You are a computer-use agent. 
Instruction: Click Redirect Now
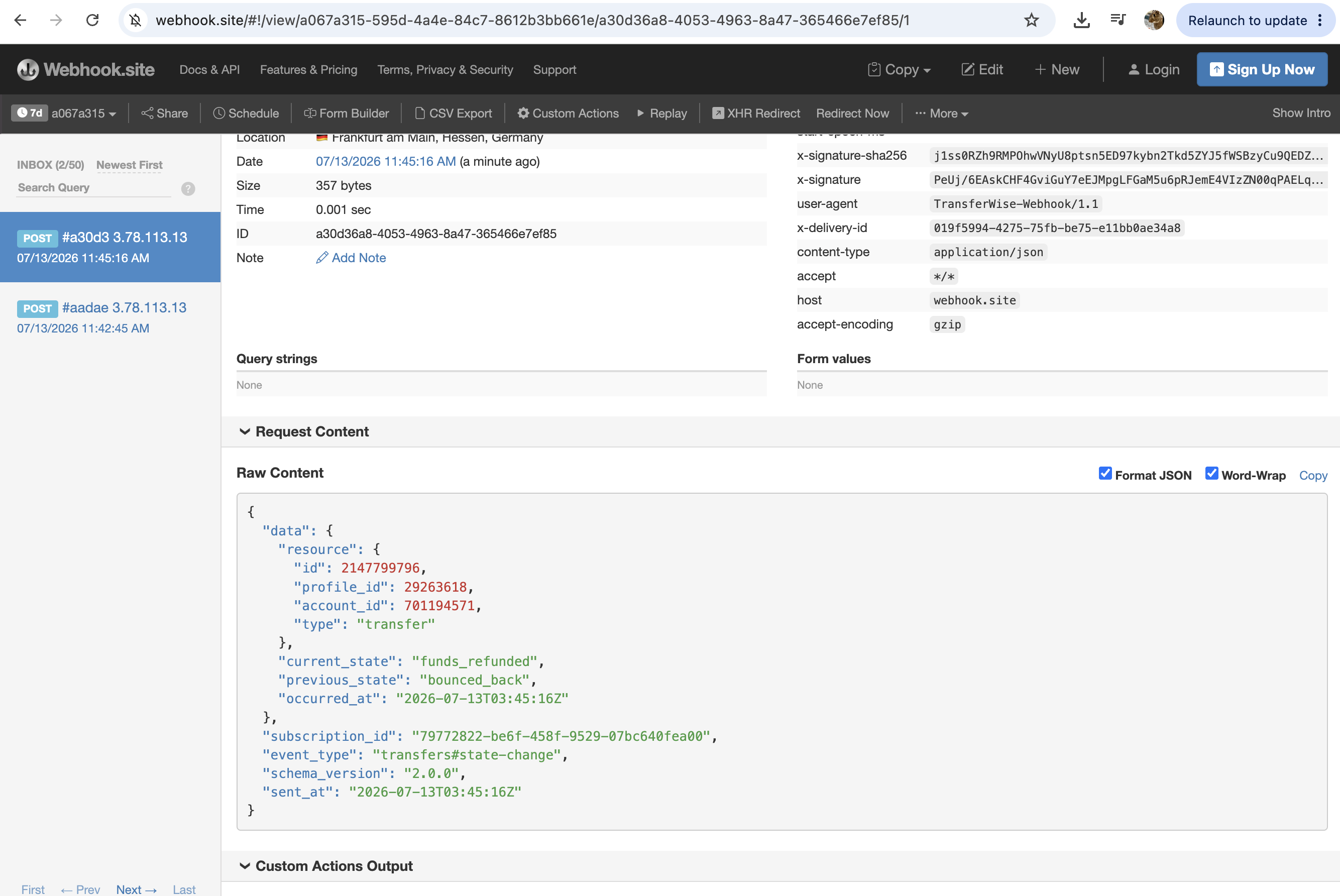tap(852, 113)
